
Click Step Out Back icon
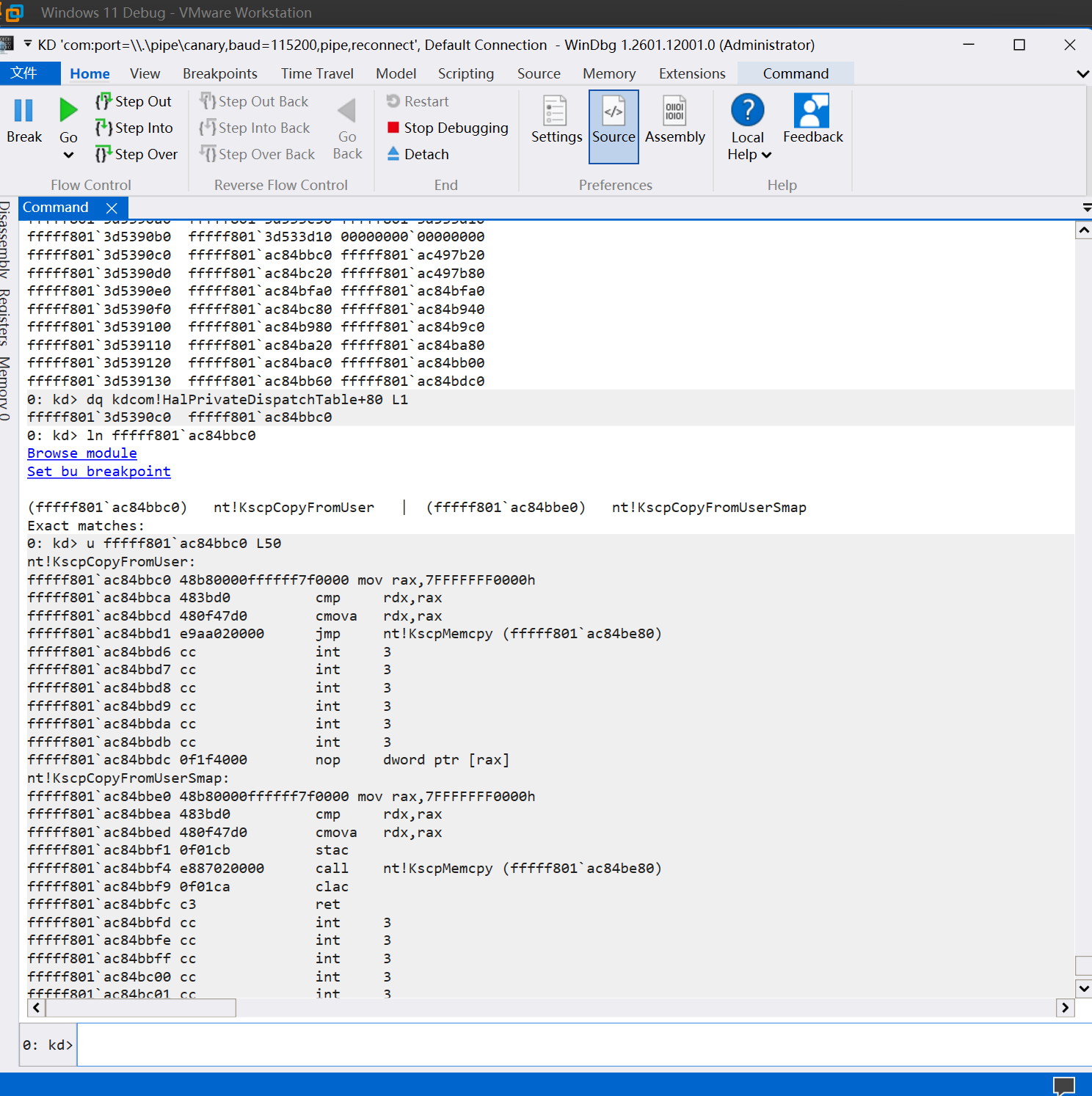point(208,101)
